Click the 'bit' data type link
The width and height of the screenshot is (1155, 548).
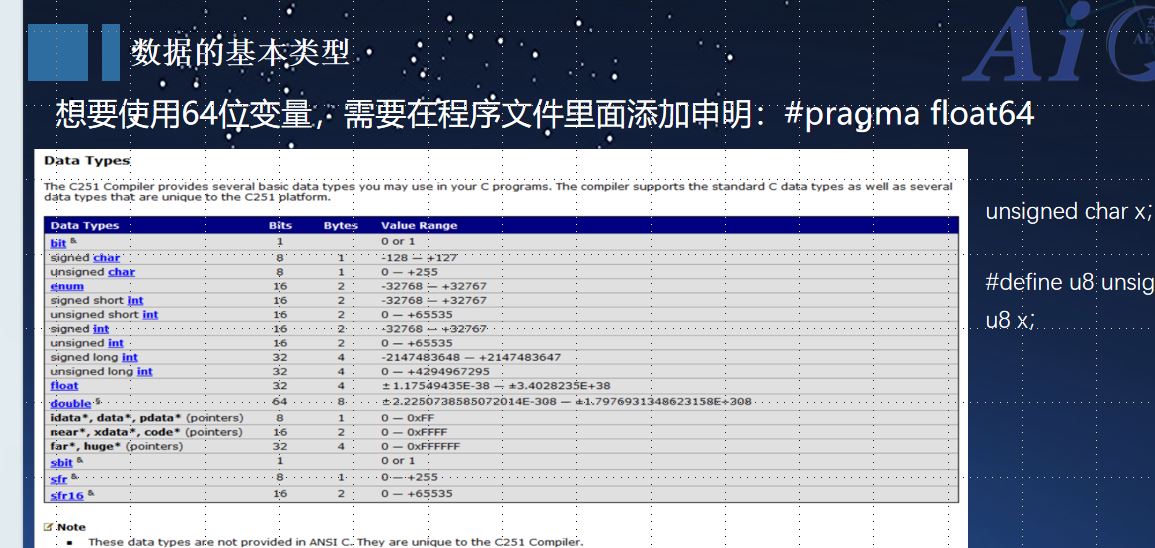tap(59, 243)
